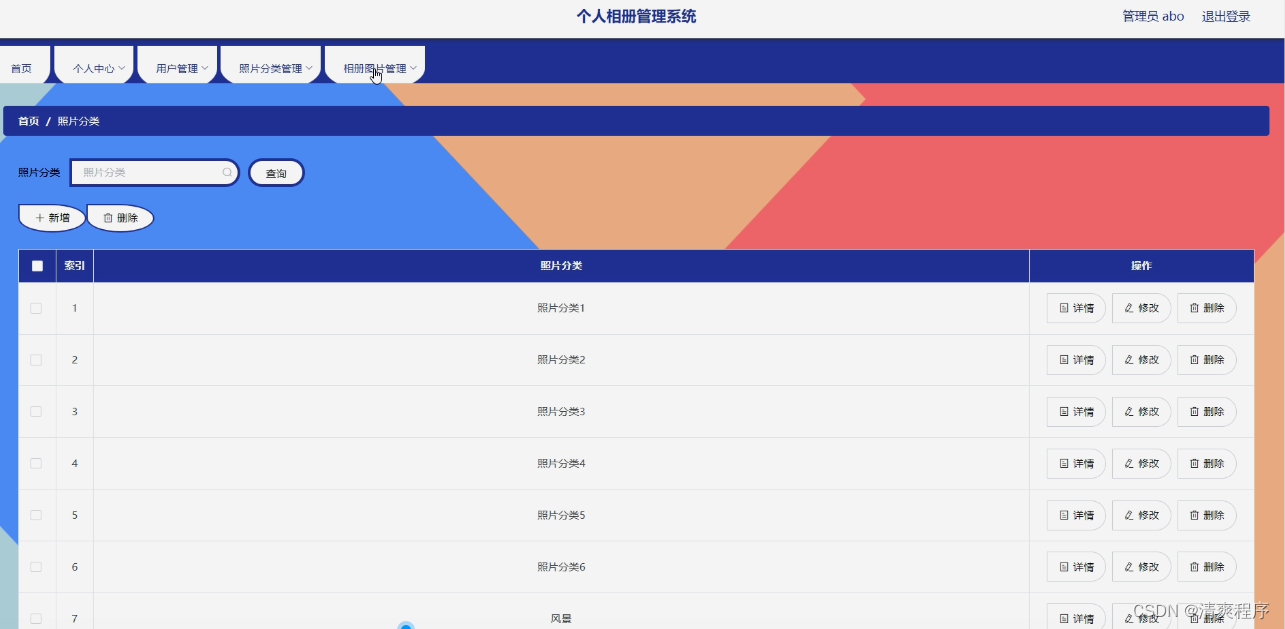Image resolution: width=1285 pixels, height=629 pixels.
Task: Click the 个人相册管理系统 page title
Action: (x=637, y=16)
